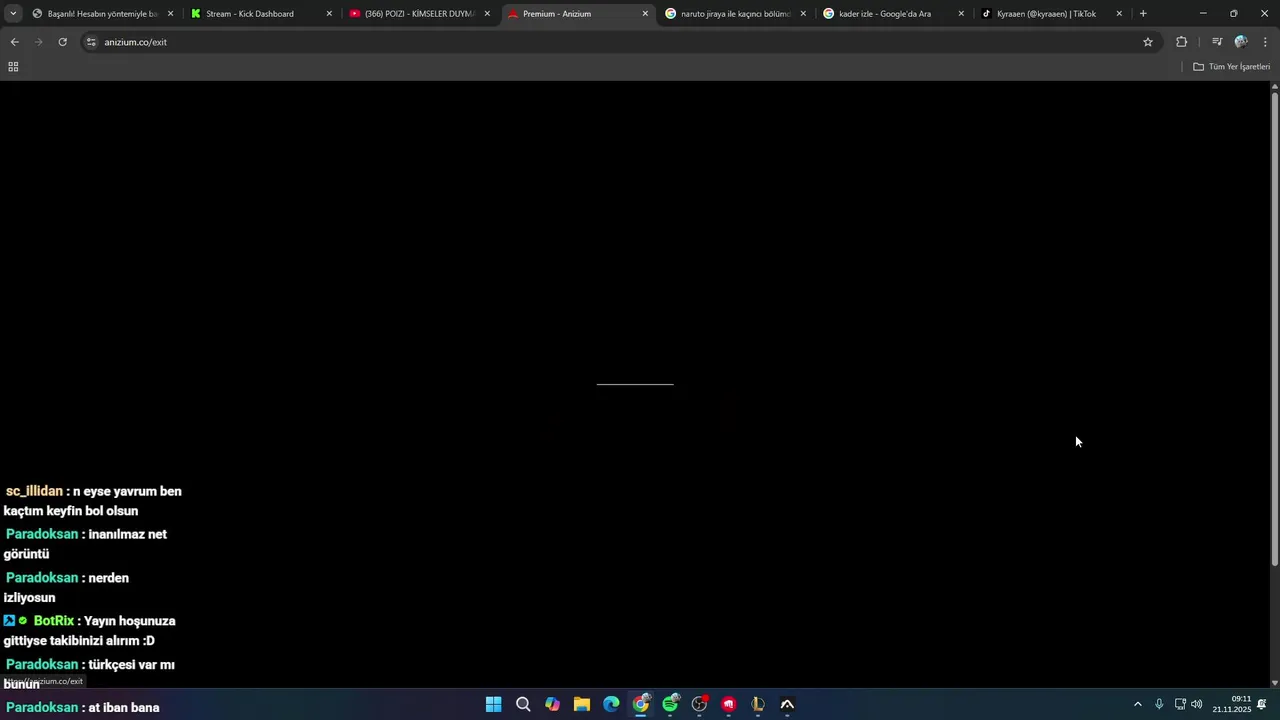Viewport: 1280px width, 720px height.
Task: Open the black caret-logo app in taskbar
Action: [x=787, y=704]
